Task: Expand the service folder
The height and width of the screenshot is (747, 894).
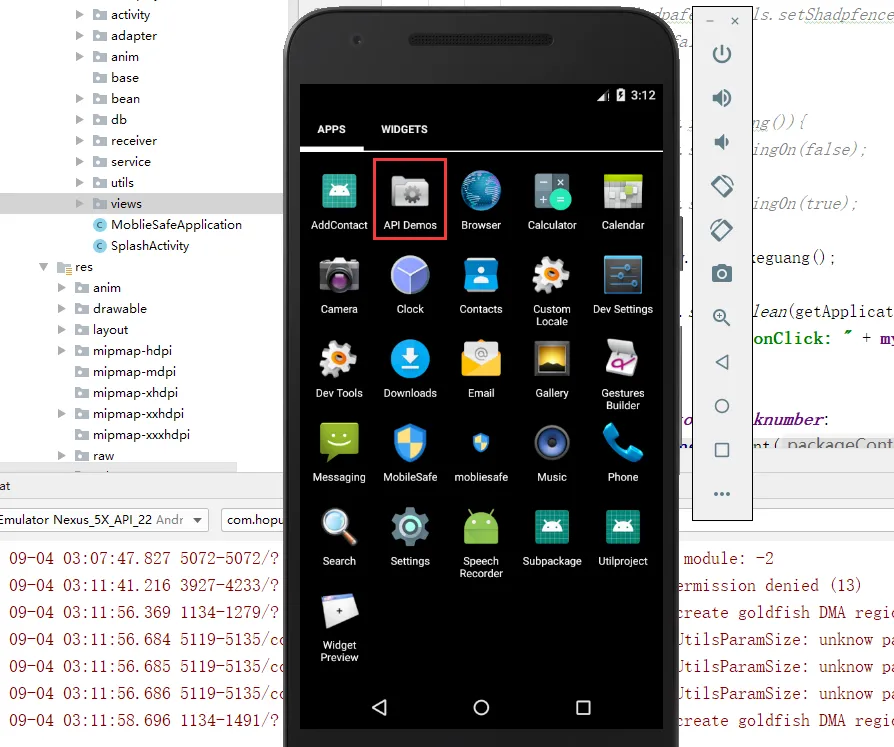Action: 80,161
